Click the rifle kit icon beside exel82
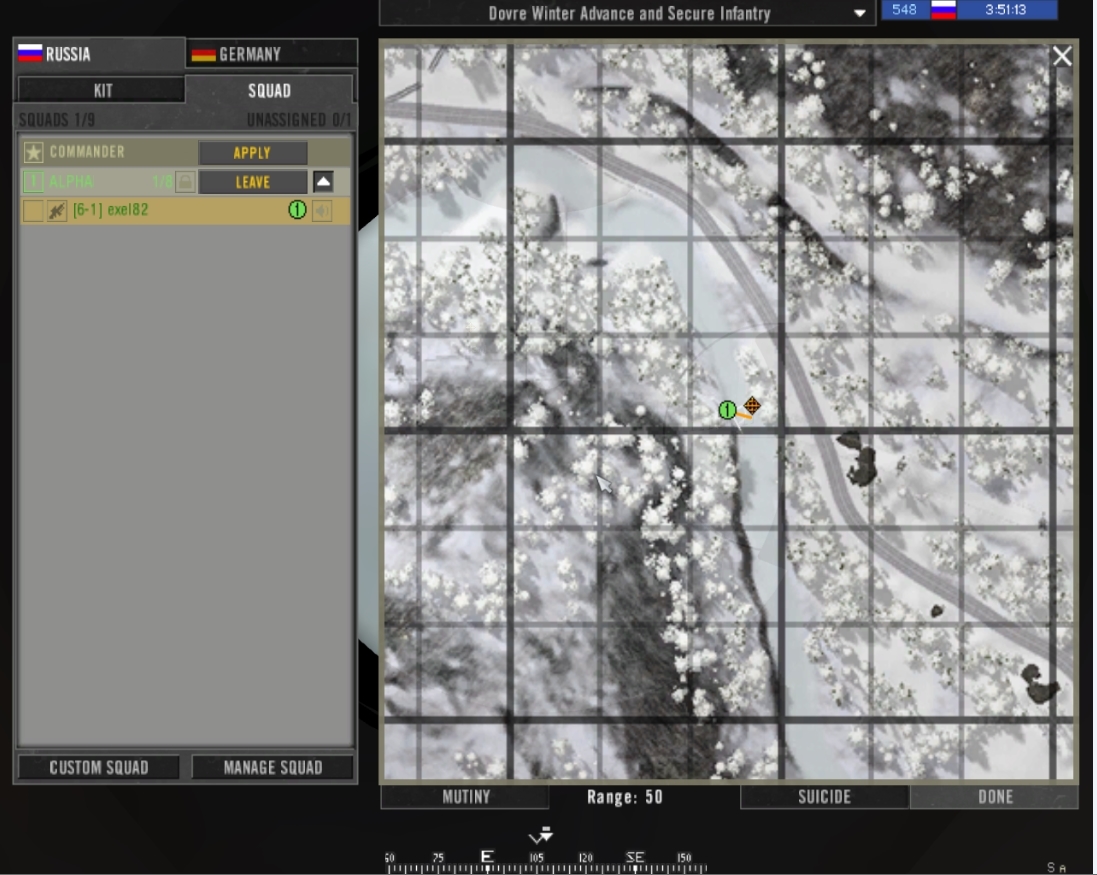 tap(57, 210)
